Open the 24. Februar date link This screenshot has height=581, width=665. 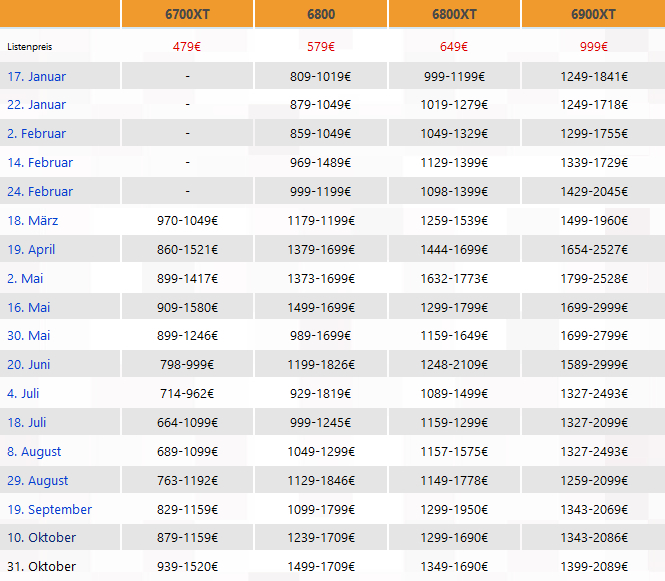click(40, 191)
